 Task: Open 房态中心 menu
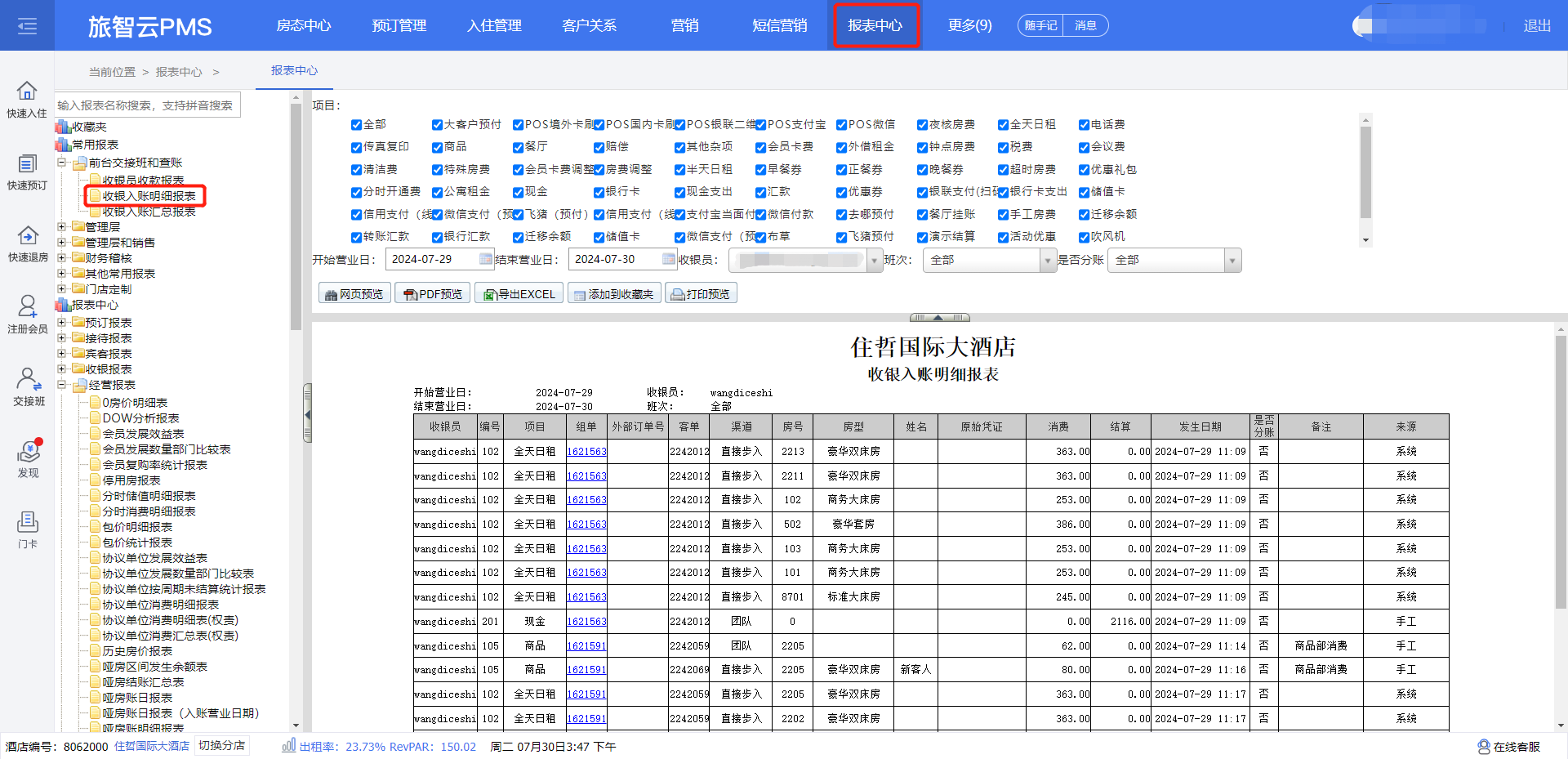(303, 25)
